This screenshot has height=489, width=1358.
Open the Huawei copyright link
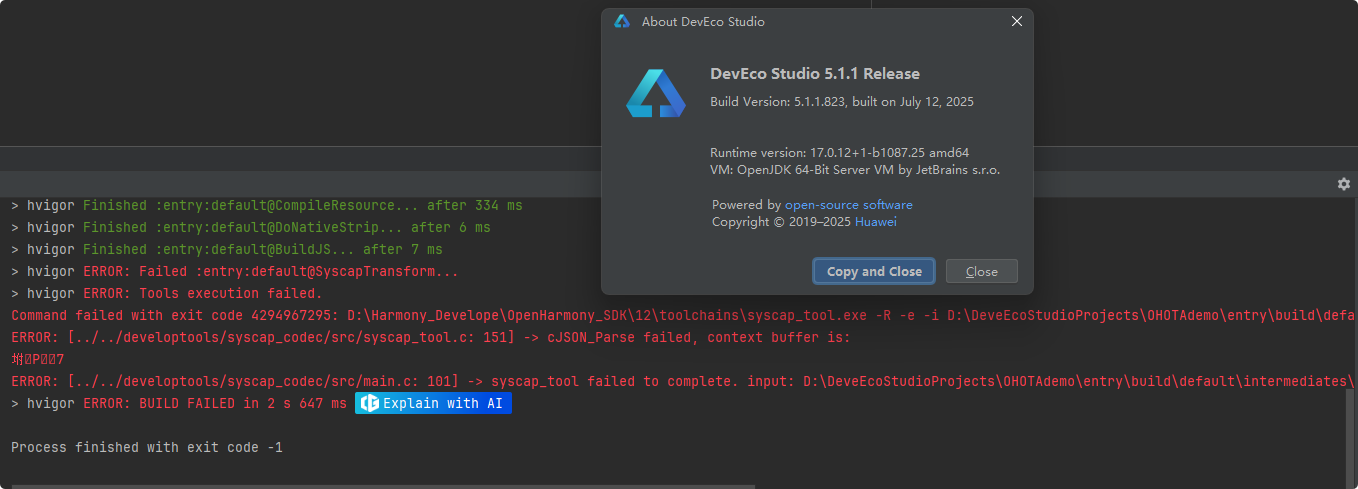(875, 221)
